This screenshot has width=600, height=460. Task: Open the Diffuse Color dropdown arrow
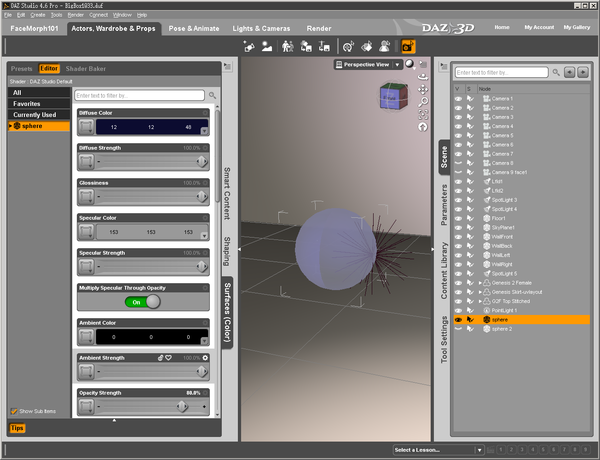tap(205, 131)
